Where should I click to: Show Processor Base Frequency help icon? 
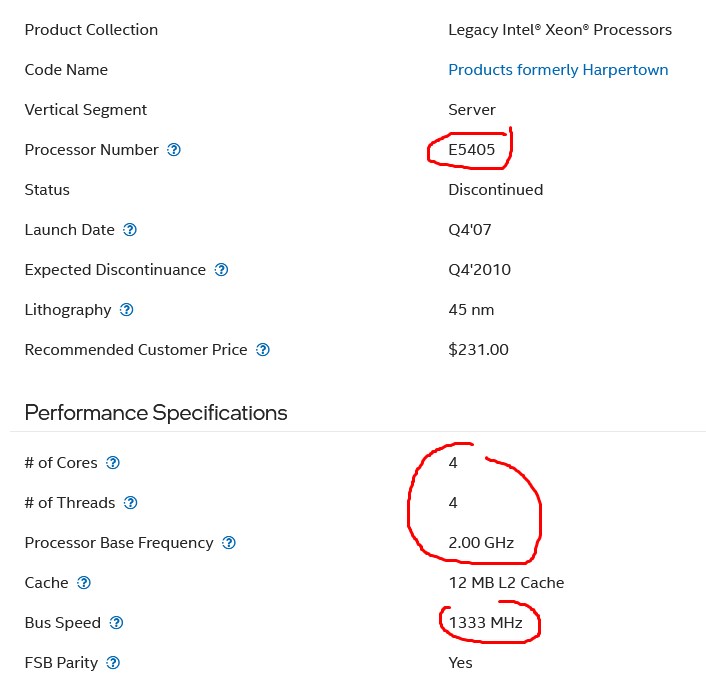pos(229,543)
